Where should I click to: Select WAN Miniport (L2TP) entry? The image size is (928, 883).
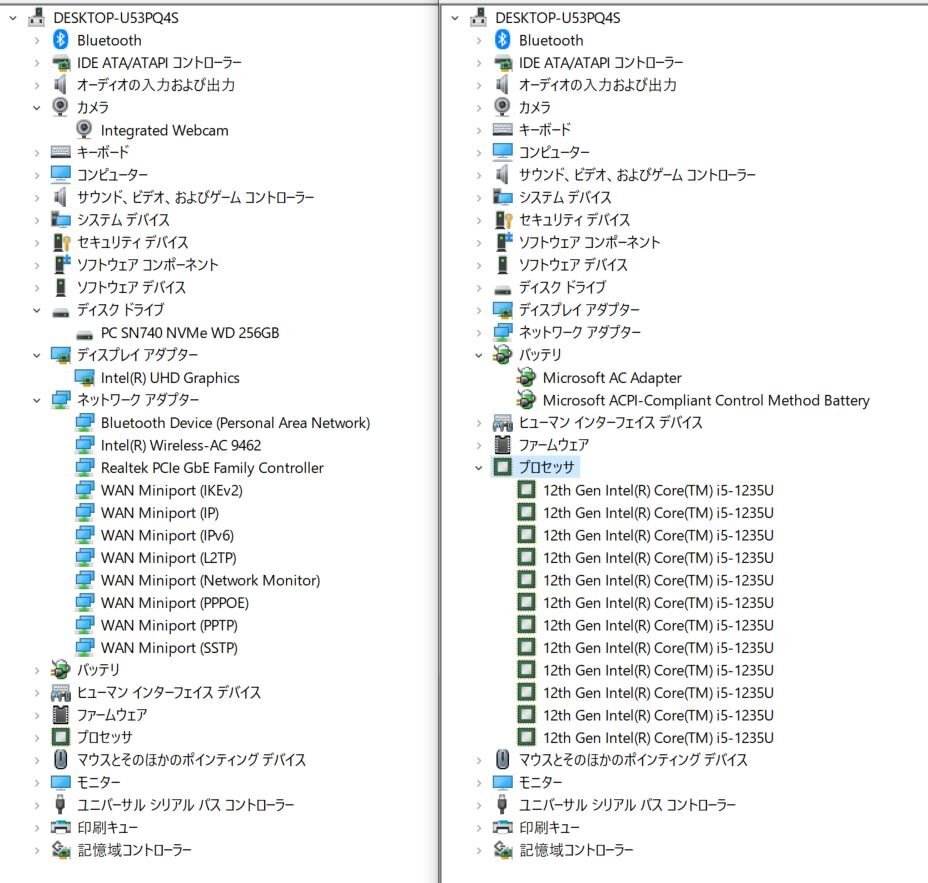(x=169, y=557)
